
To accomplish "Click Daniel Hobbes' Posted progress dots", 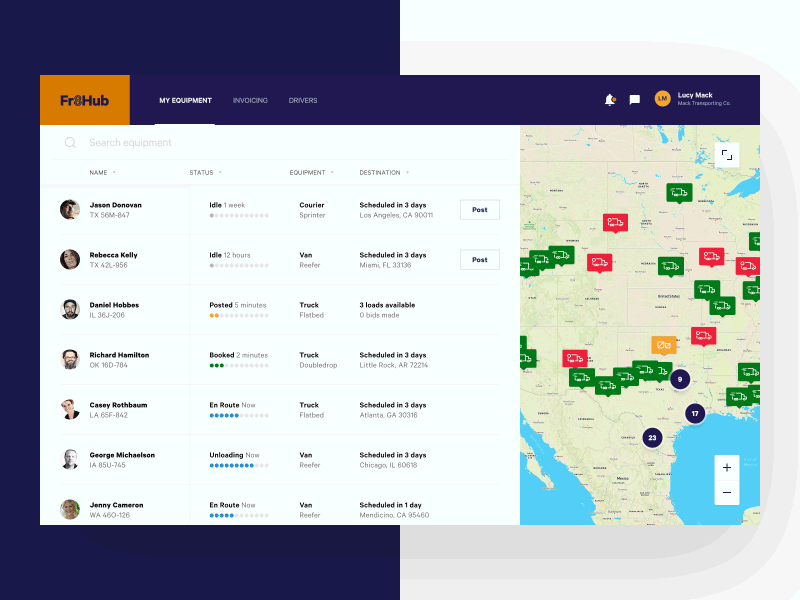I will [x=239, y=315].
